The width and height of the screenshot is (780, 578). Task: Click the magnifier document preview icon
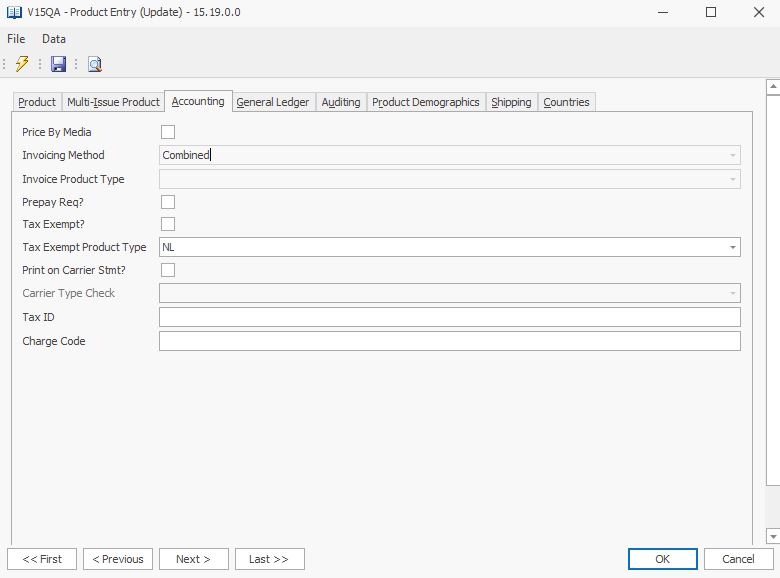click(x=94, y=64)
